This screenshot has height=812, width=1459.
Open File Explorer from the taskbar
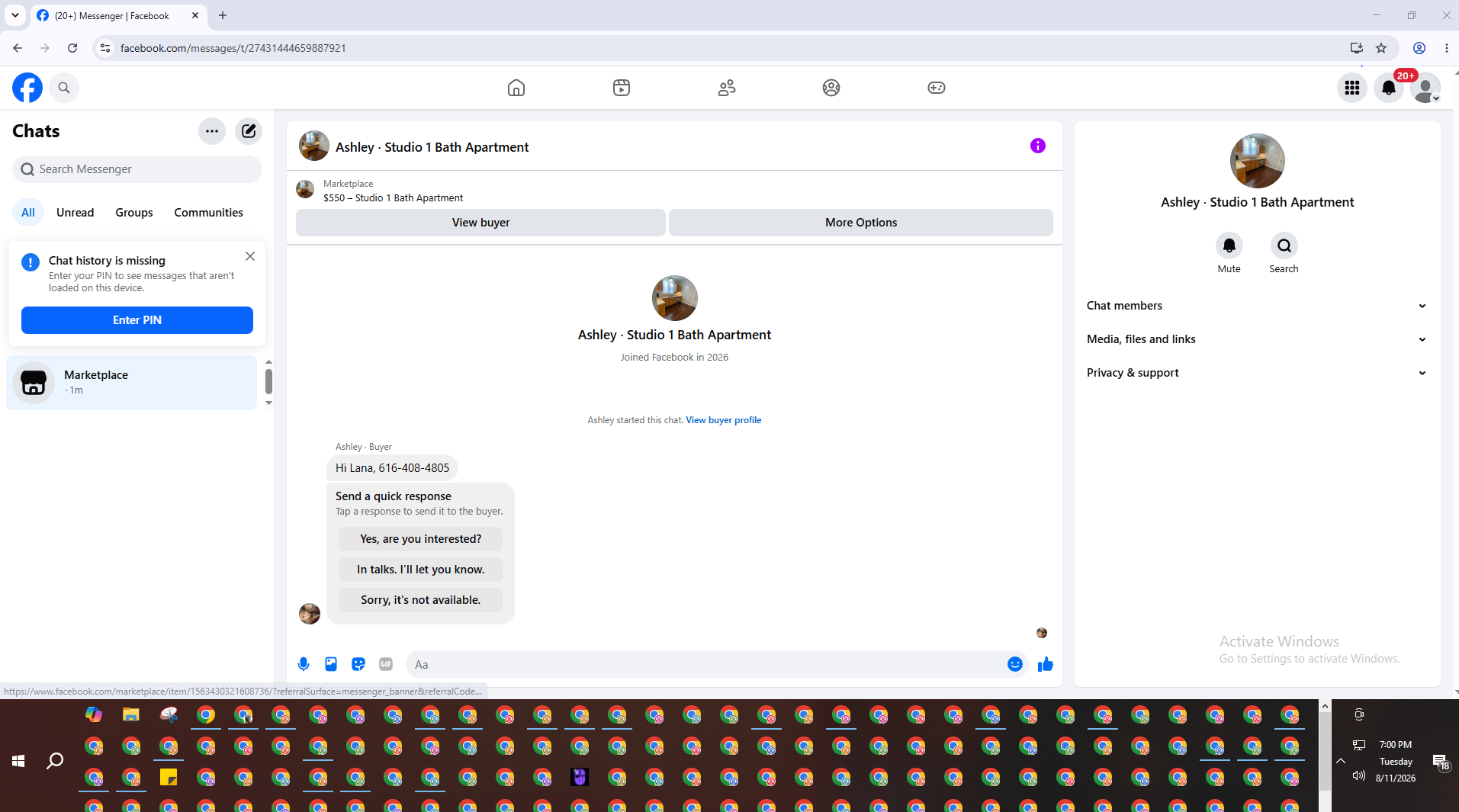click(131, 715)
